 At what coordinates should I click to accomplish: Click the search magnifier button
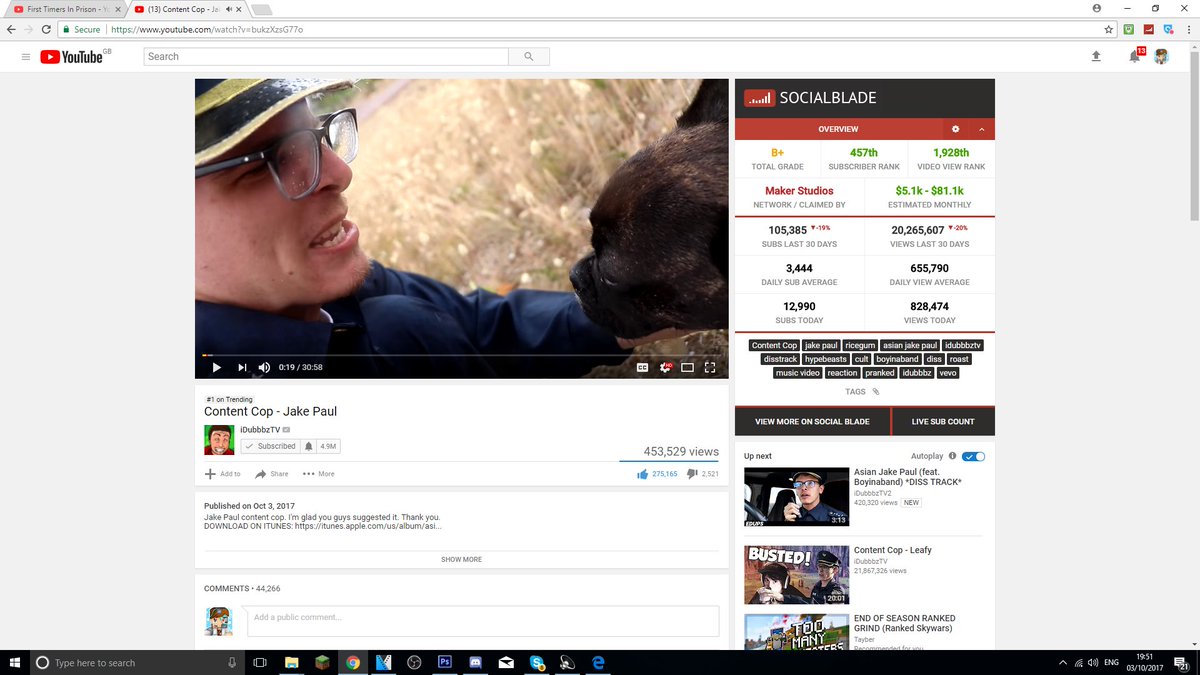pos(528,57)
